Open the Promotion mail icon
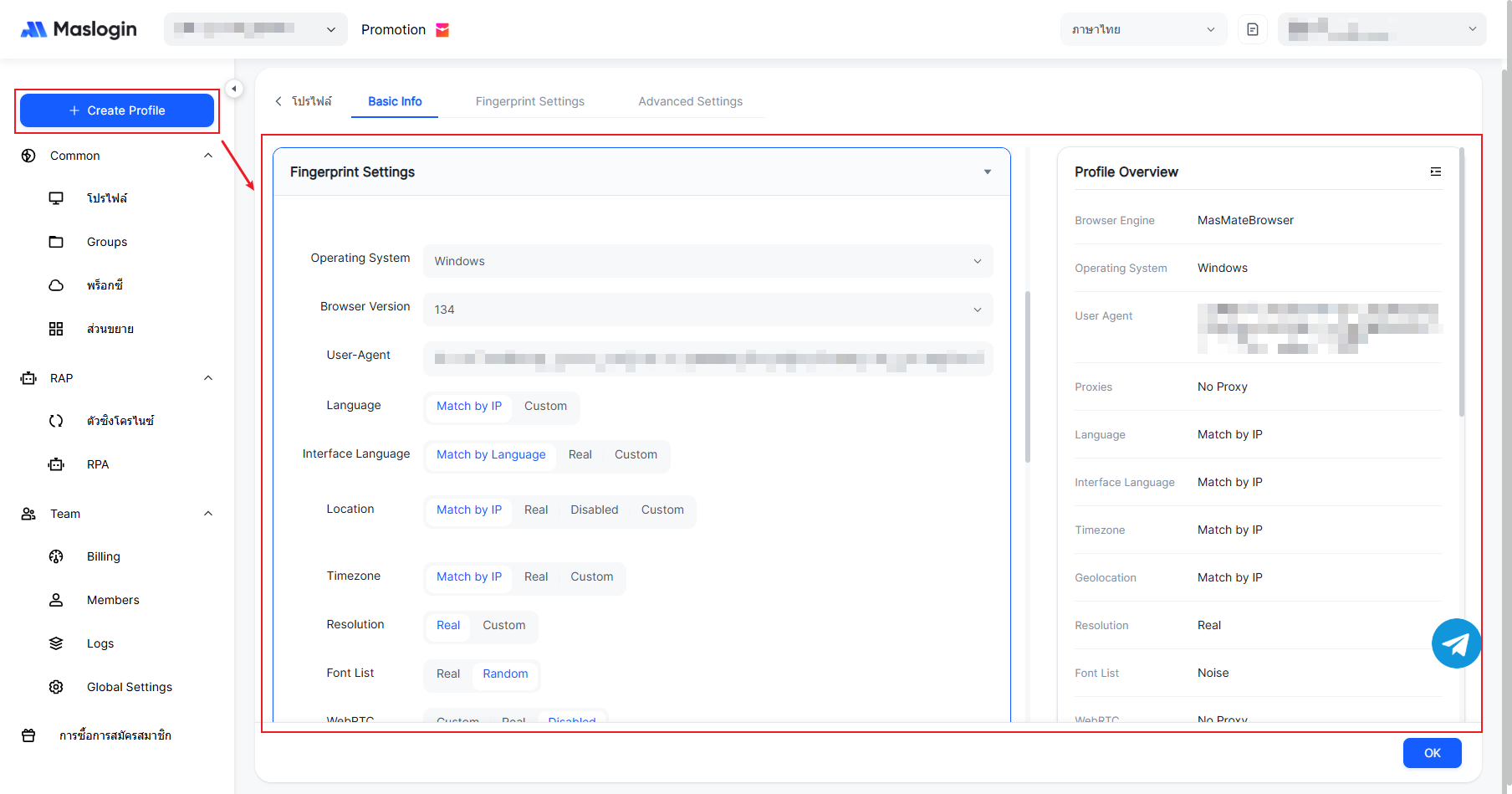This screenshot has height=794, width=1512. [442, 30]
